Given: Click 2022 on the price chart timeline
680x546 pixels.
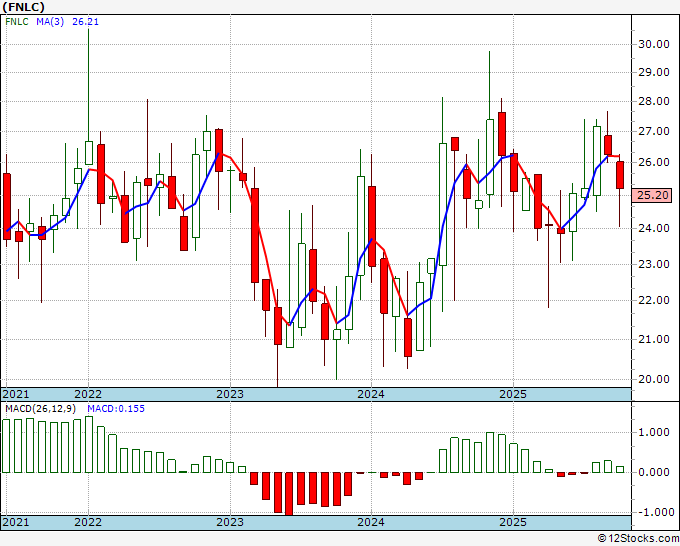Looking at the screenshot, I should click(x=88, y=394).
